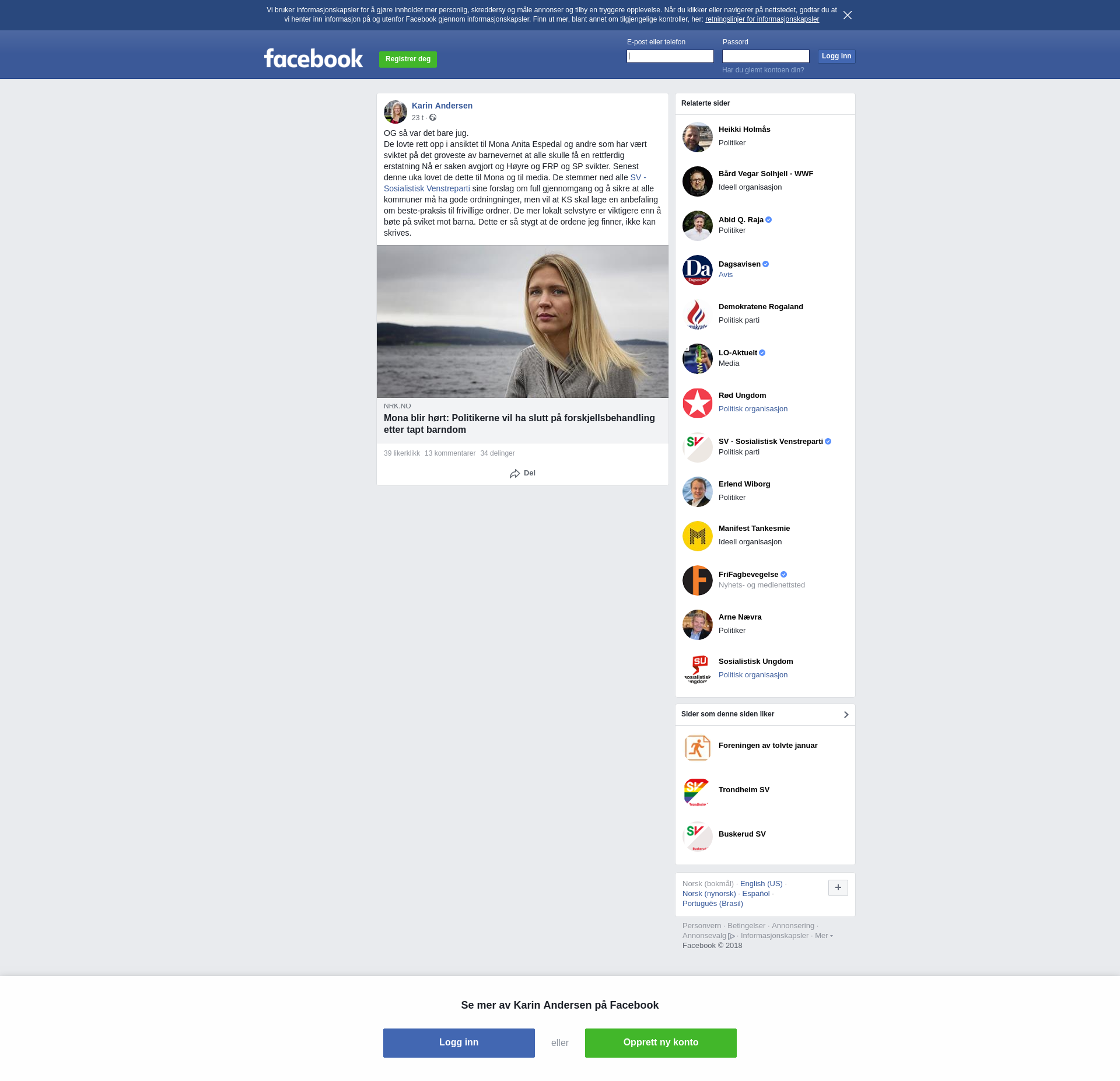Close the cookie notice banner
The height and width of the screenshot is (1081, 1120).
coord(847,15)
